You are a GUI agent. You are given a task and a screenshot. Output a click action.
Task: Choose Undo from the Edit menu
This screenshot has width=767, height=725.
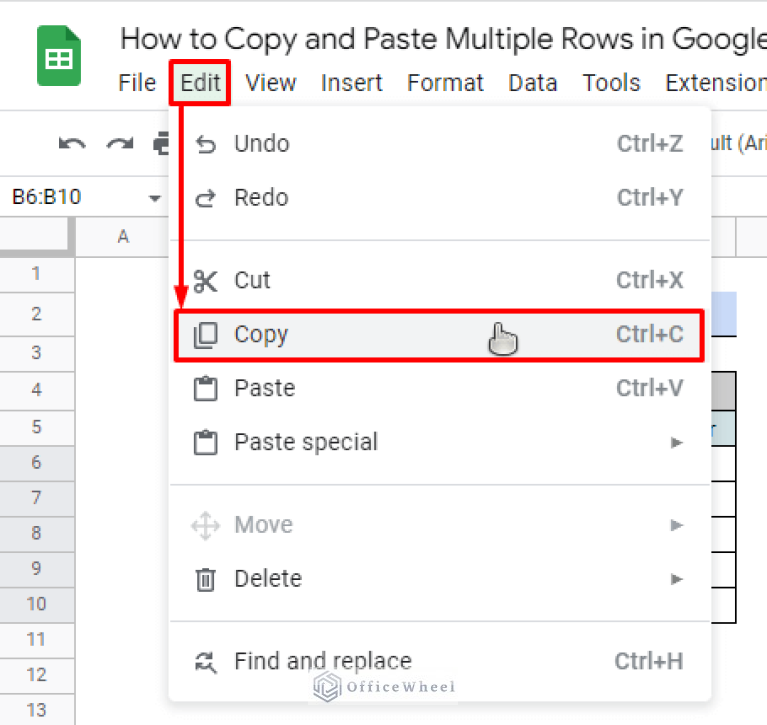440,144
